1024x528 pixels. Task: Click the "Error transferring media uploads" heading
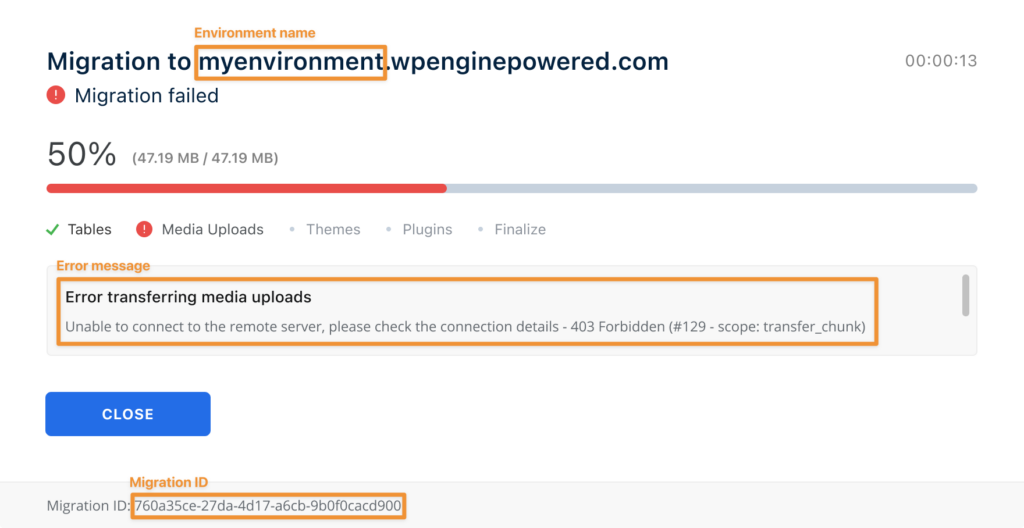click(188, 297)
